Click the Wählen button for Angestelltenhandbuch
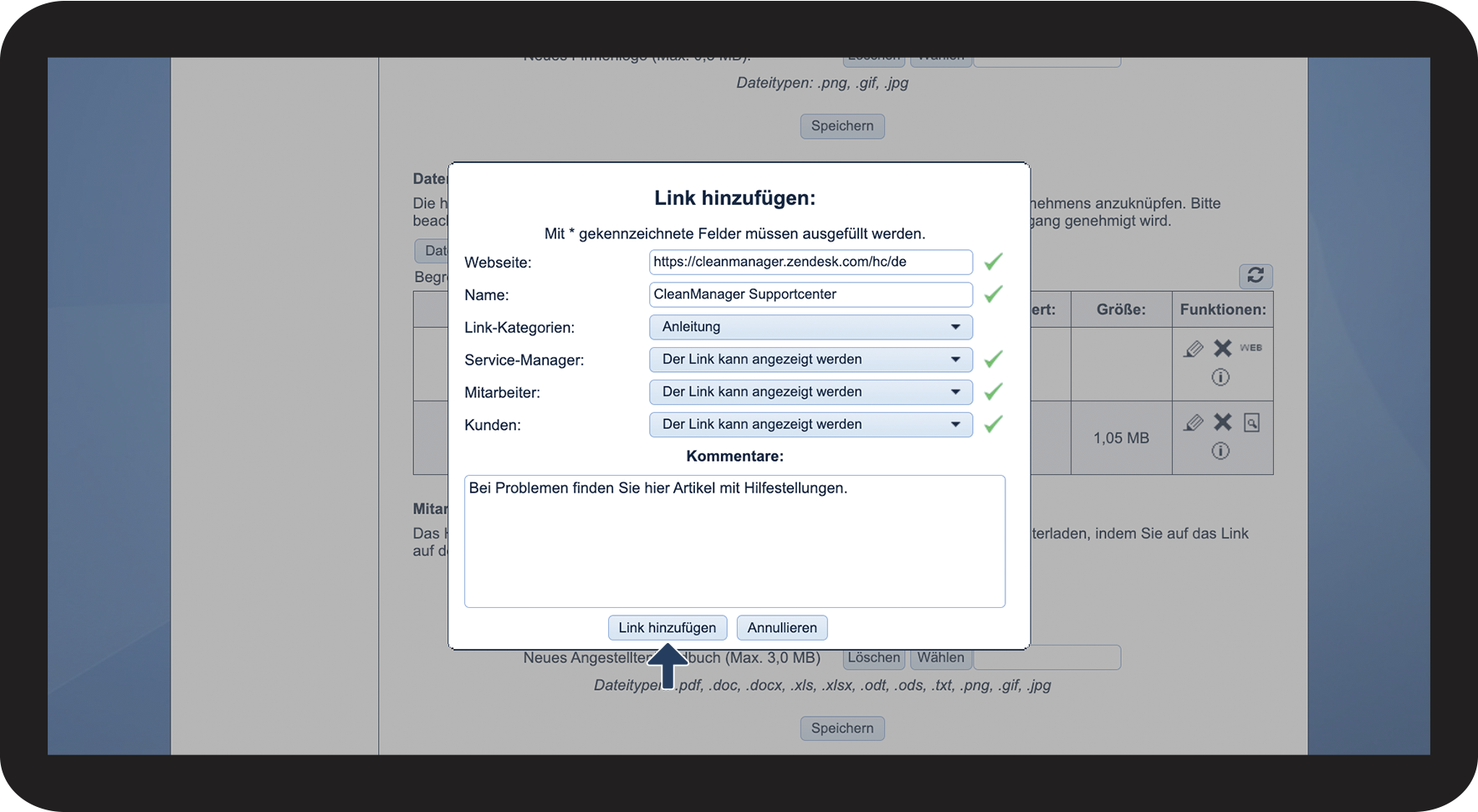This screenshot has height=812, width=1478. point(940,658)
